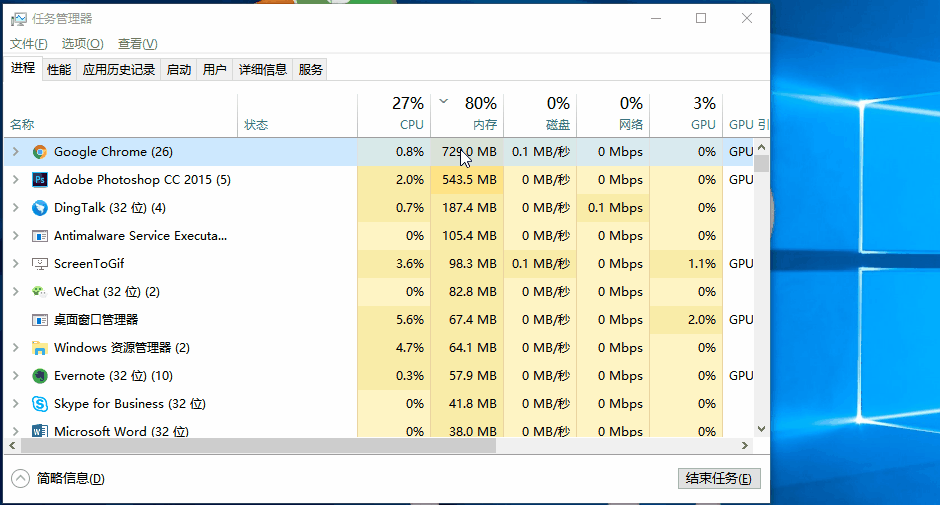The image size is (940, 505).
Task: Sort processes by 内存 column header
Action: [x=468, y=115]
